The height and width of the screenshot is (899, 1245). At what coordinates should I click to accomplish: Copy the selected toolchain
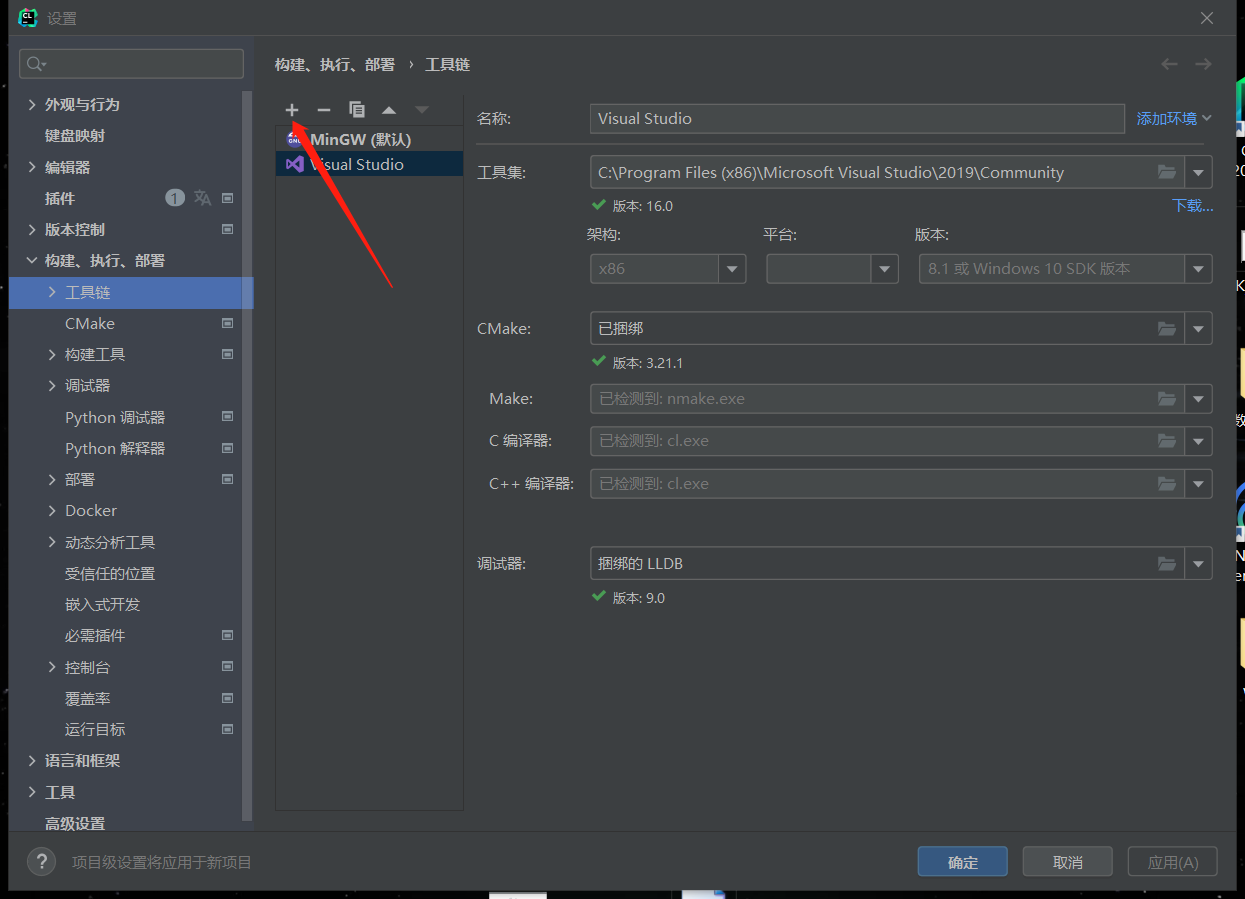pos(357,110)
